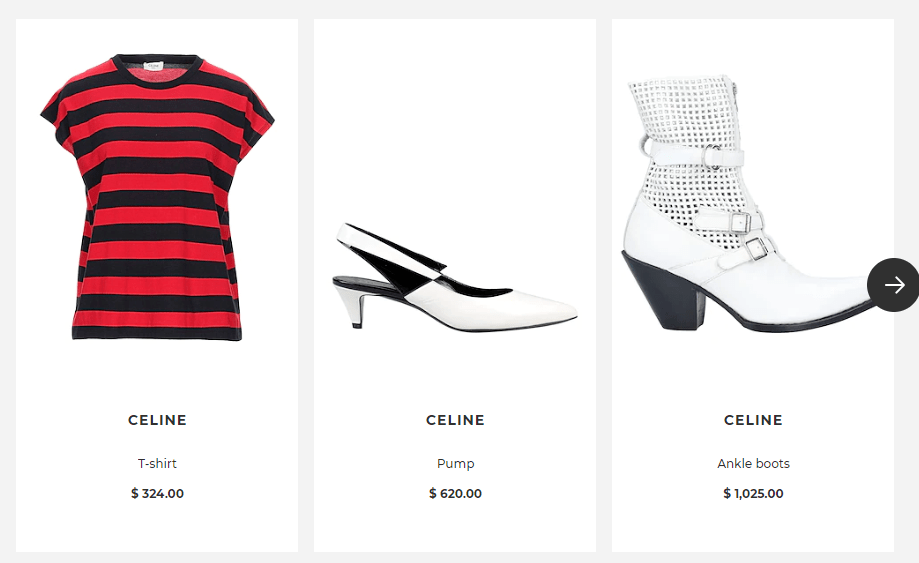
Task: Select the Ankle boots product title
Action: tap(753, 463)
